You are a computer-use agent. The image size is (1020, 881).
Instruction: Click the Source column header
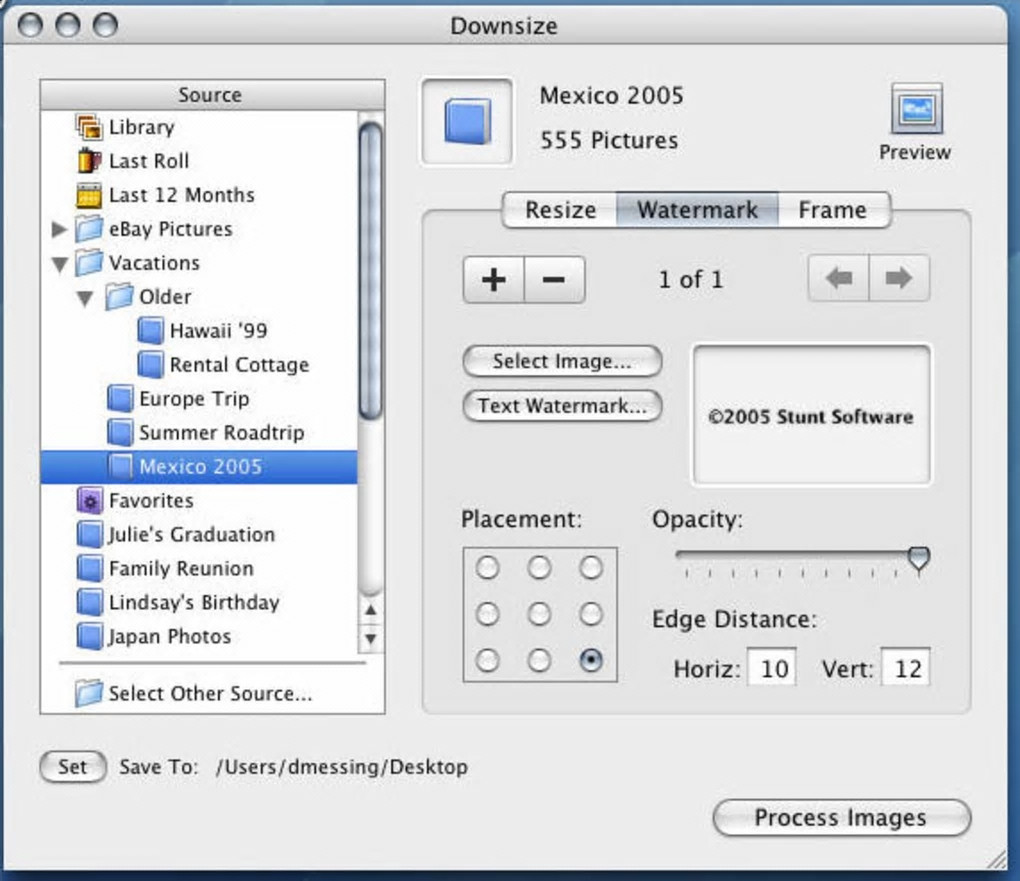coord(212,95)
